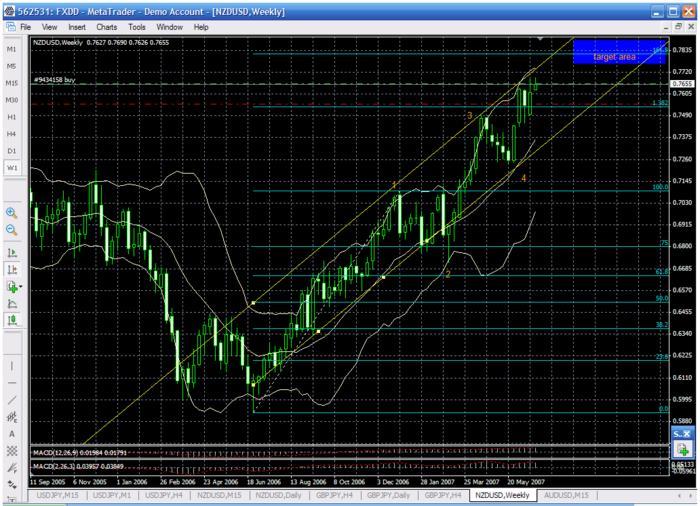The image size is (700, 506).
Task: Select the horizontal line drawing tool
Action: (11, 383)
